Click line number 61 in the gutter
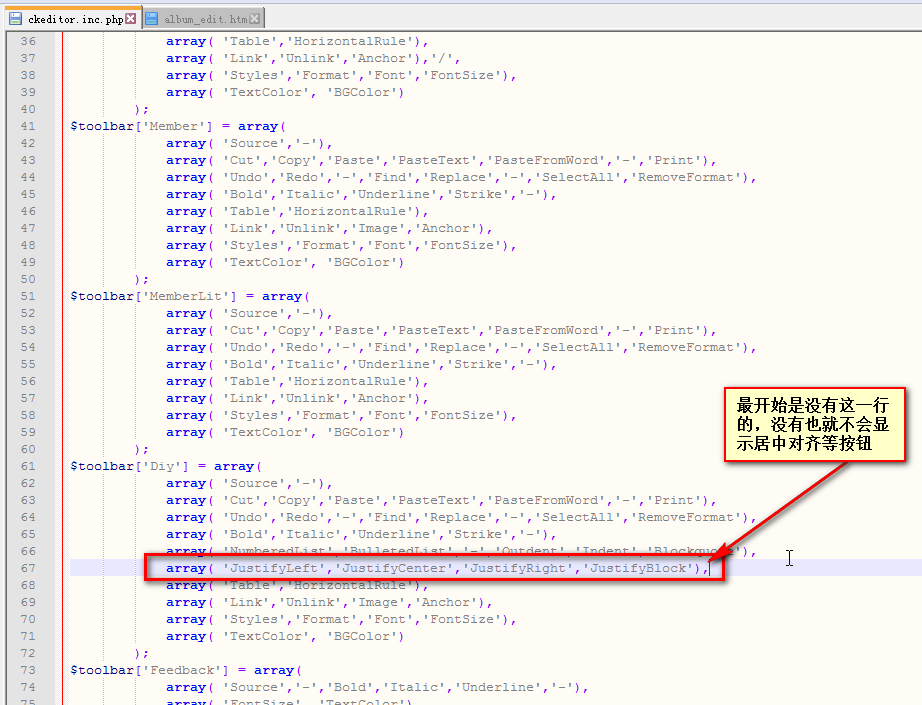 [28, 466]
